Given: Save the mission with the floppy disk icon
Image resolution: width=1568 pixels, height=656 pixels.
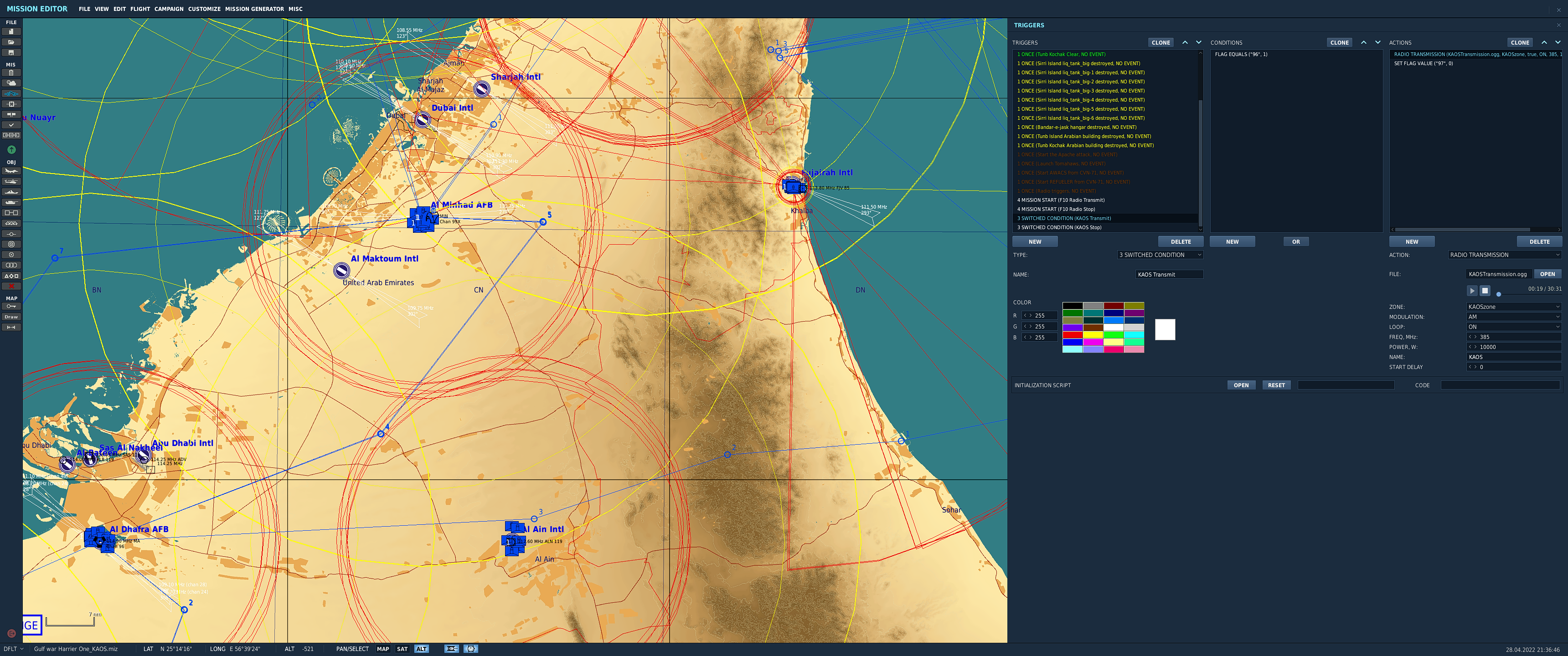Looking at the screenshot, I should pos(11,52).
